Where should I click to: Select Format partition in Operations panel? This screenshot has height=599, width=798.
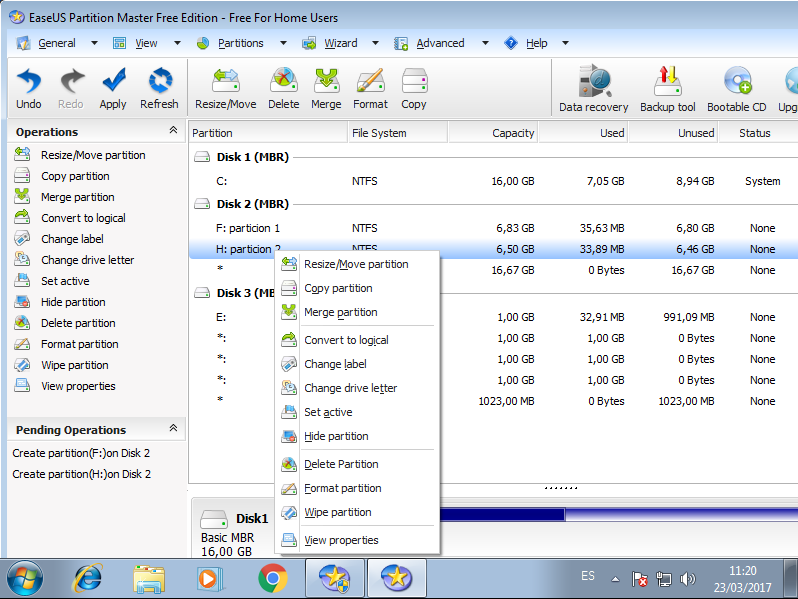67,344
